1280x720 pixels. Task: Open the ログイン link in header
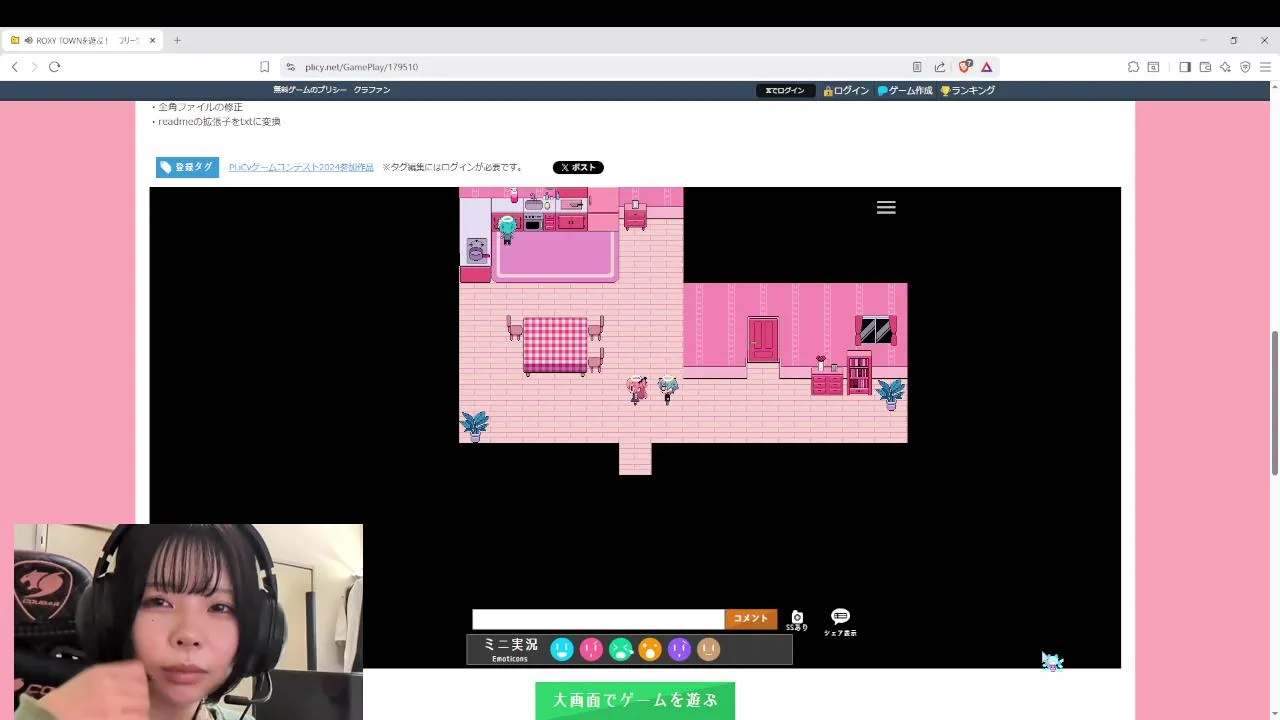coord(846,90)
